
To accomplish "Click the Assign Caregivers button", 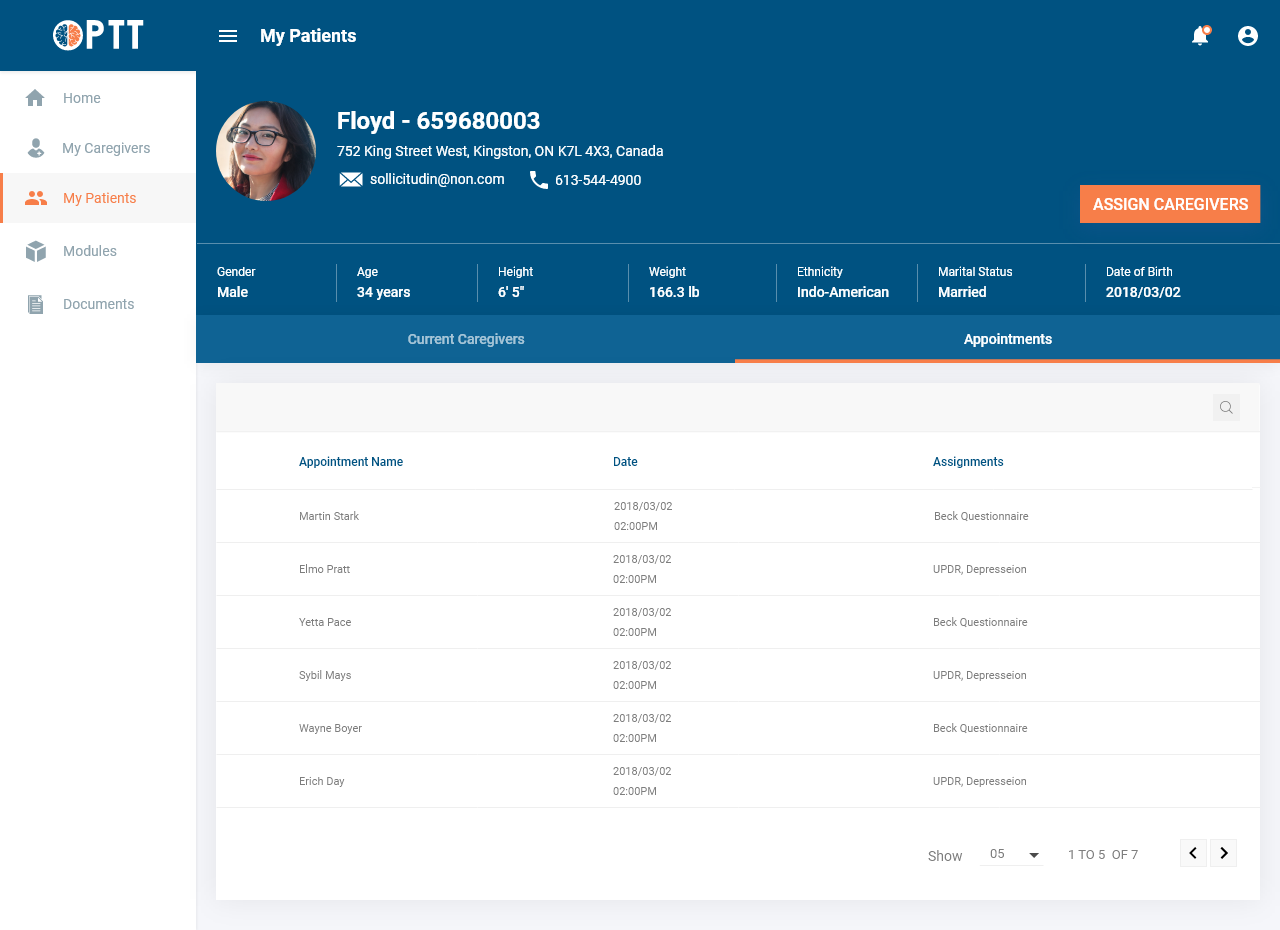I will (x=1169, y=204).
